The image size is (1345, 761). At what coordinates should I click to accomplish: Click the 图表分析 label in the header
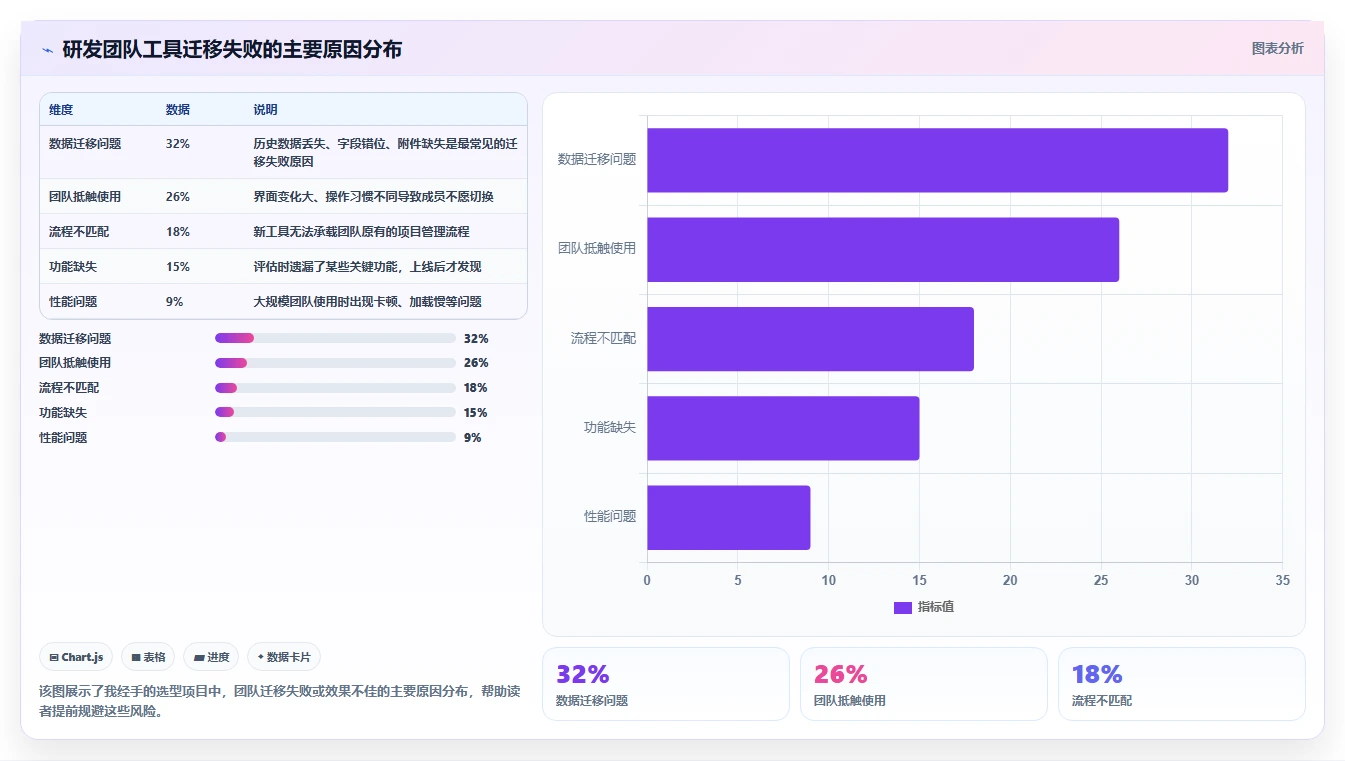(x=1277, y=48)
